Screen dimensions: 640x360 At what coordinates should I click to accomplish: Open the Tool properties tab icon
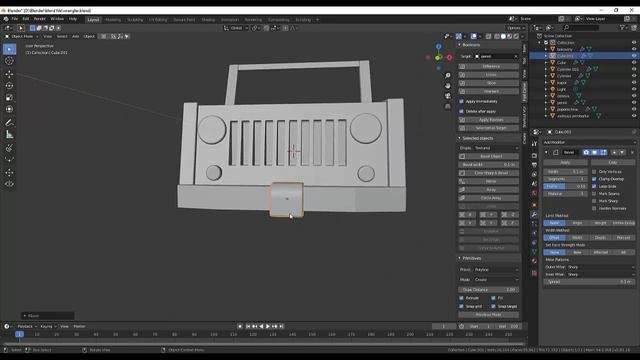(x=534, y=144)
